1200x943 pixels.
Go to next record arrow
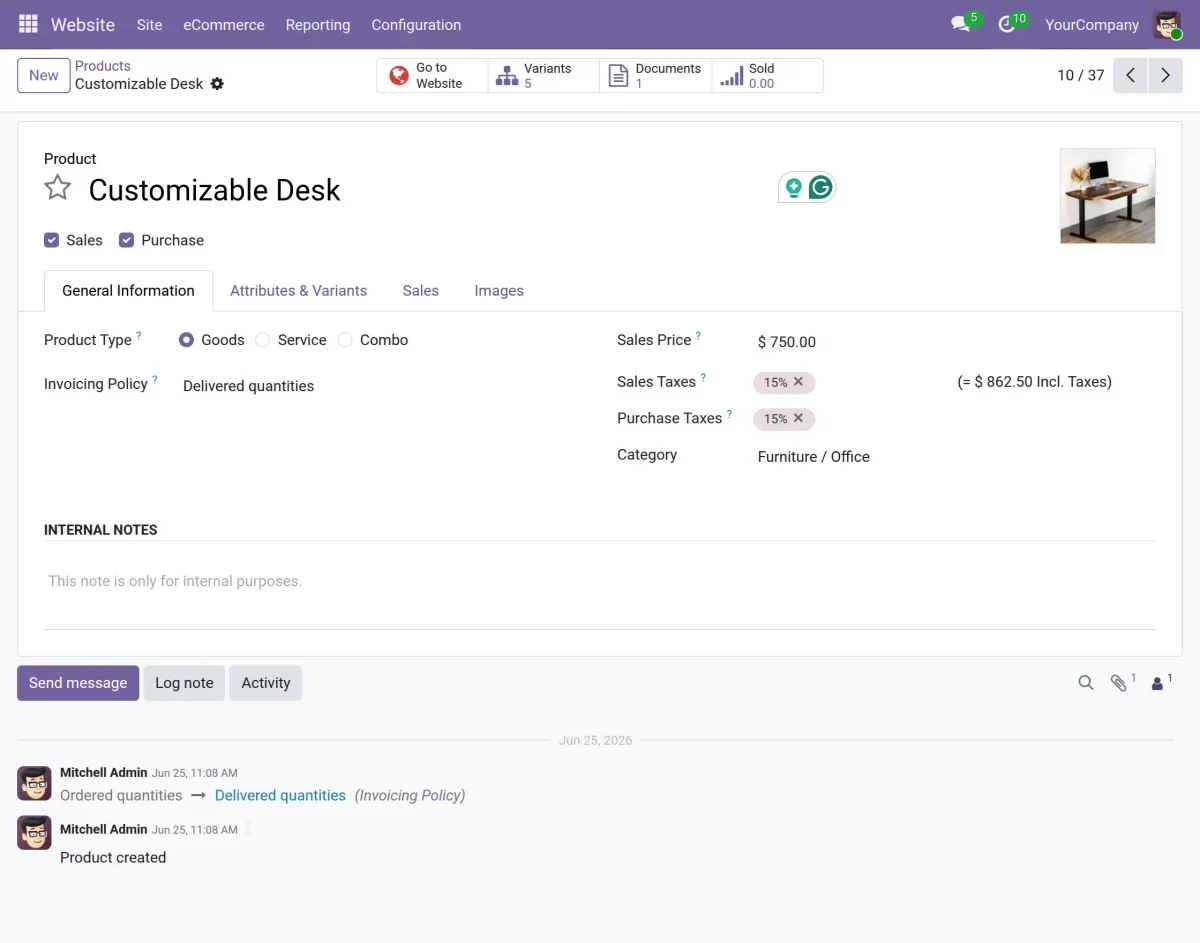click(x=1165, y=75)
